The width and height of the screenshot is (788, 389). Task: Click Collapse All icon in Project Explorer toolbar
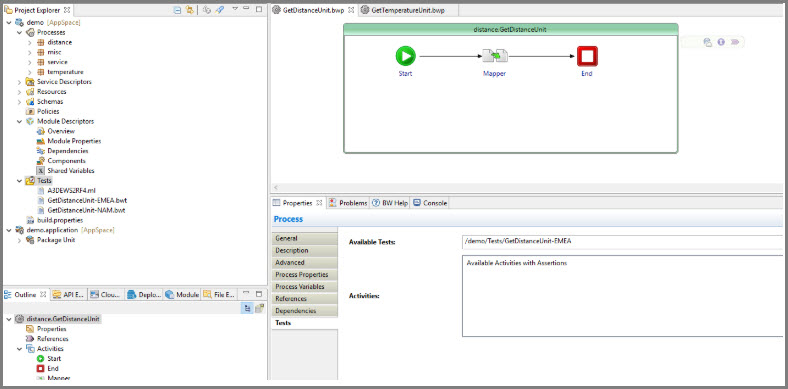tap(177, 10)
